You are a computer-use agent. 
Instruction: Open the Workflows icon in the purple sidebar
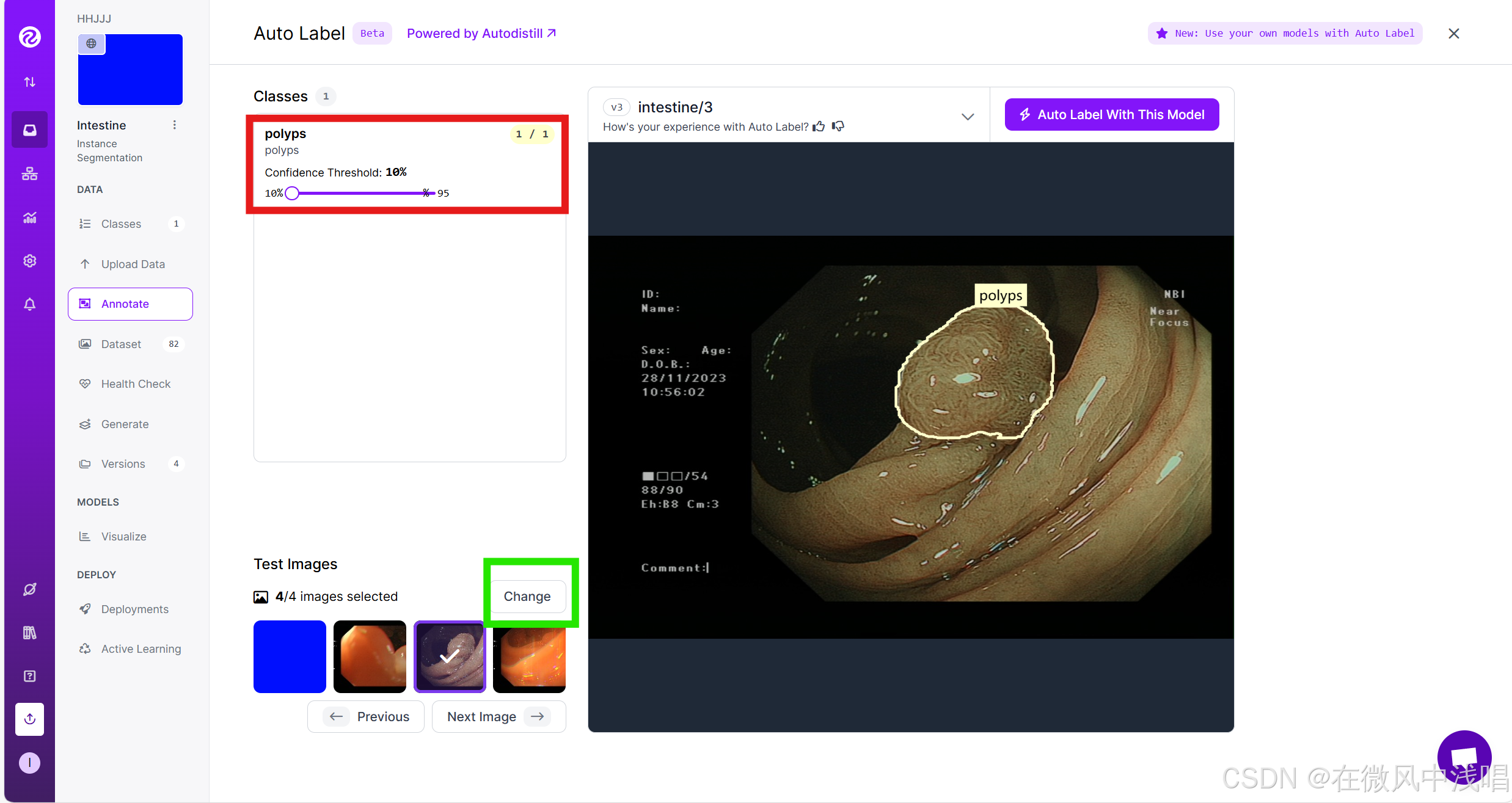pyautogui.click(x=29, y=173)
